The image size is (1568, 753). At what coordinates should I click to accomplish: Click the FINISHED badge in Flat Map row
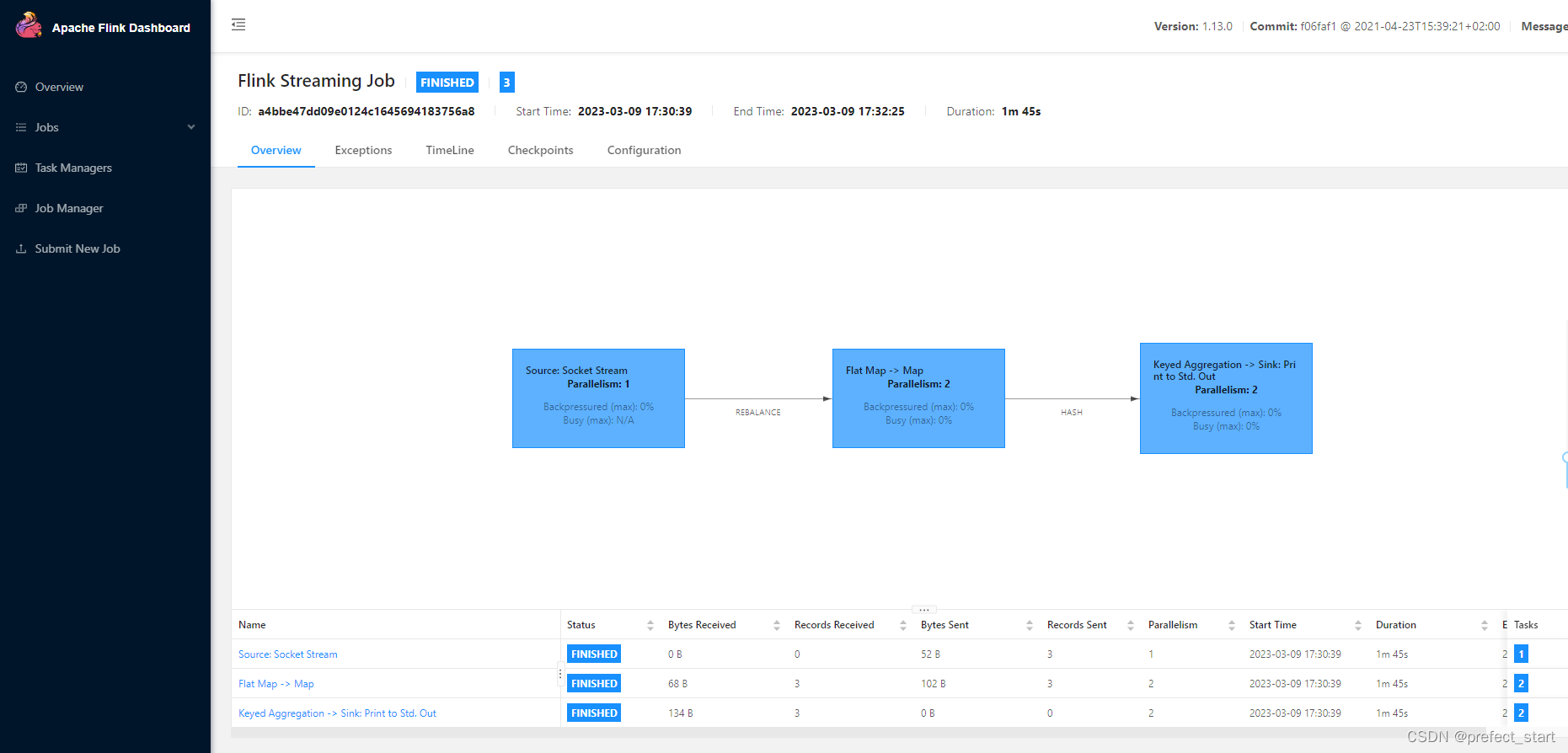(594, 684)
